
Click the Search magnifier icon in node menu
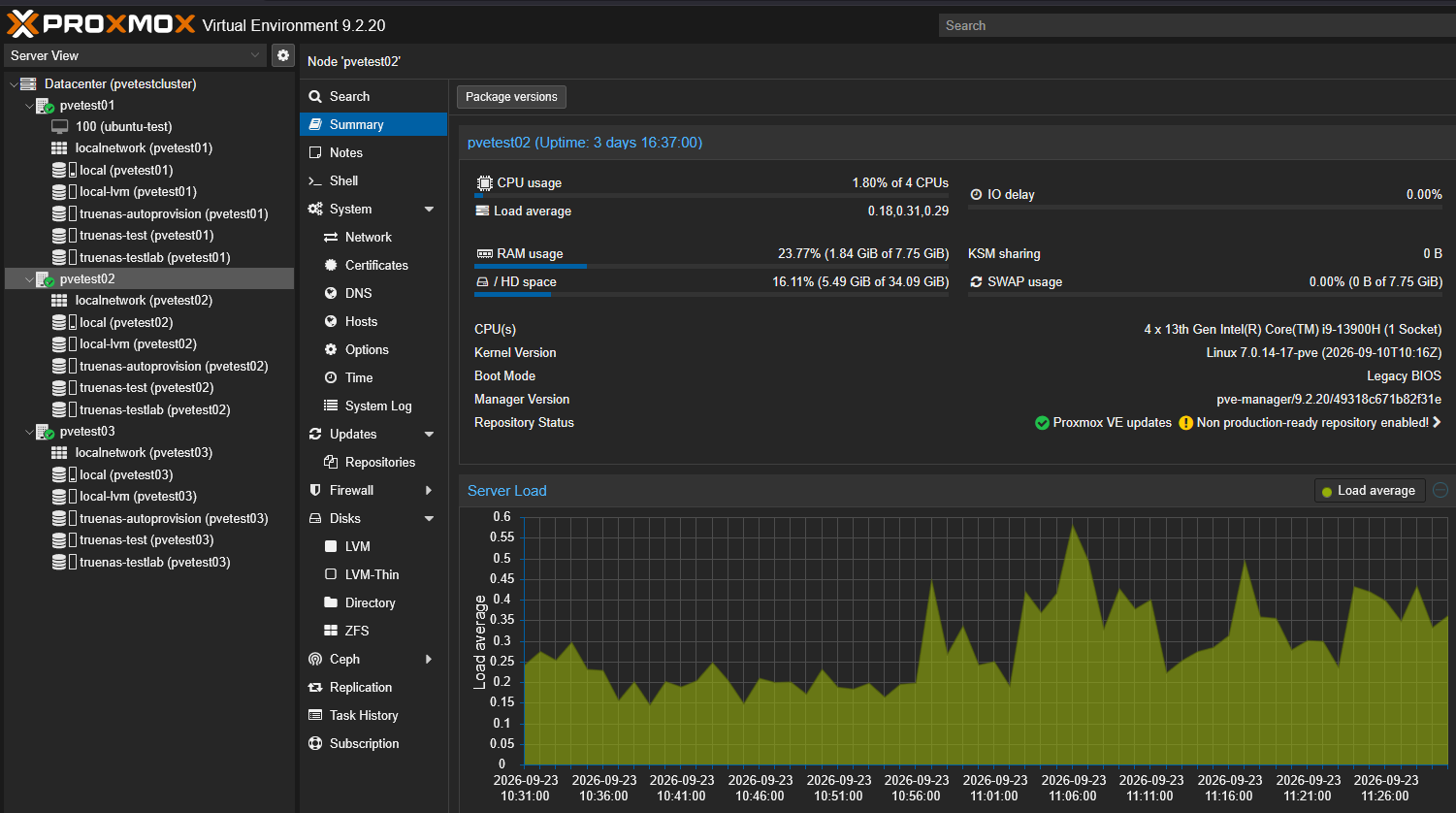pyautogui.click(x=315, y=97)
